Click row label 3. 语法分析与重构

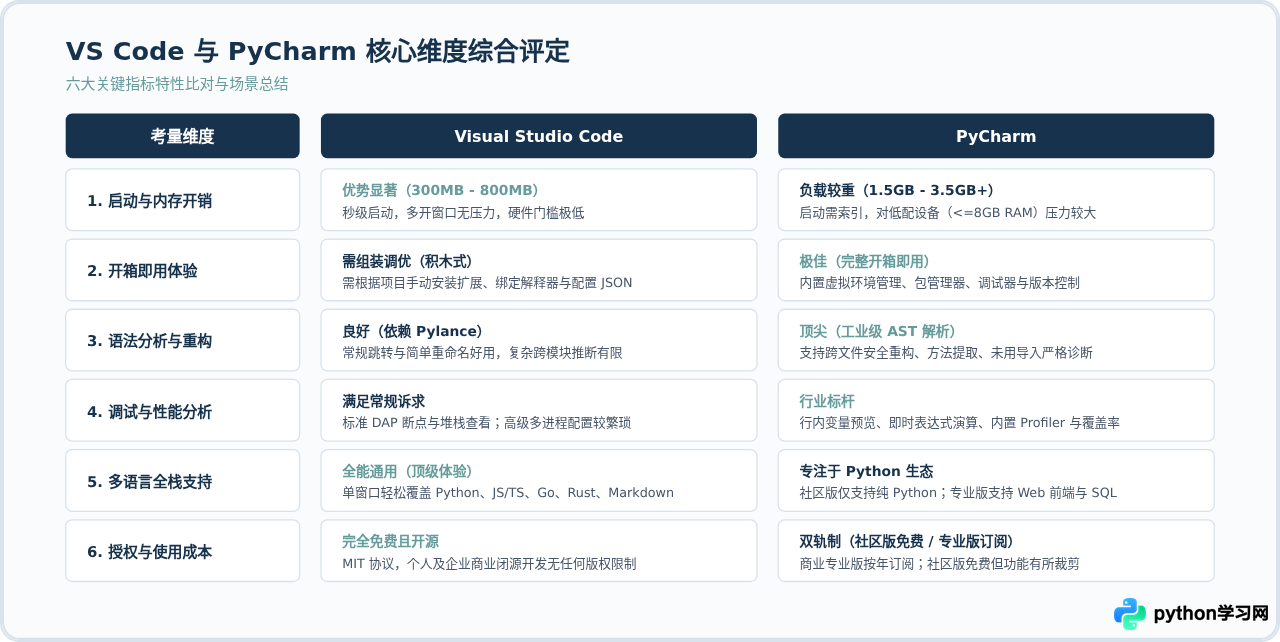click(x=149, y=341)
